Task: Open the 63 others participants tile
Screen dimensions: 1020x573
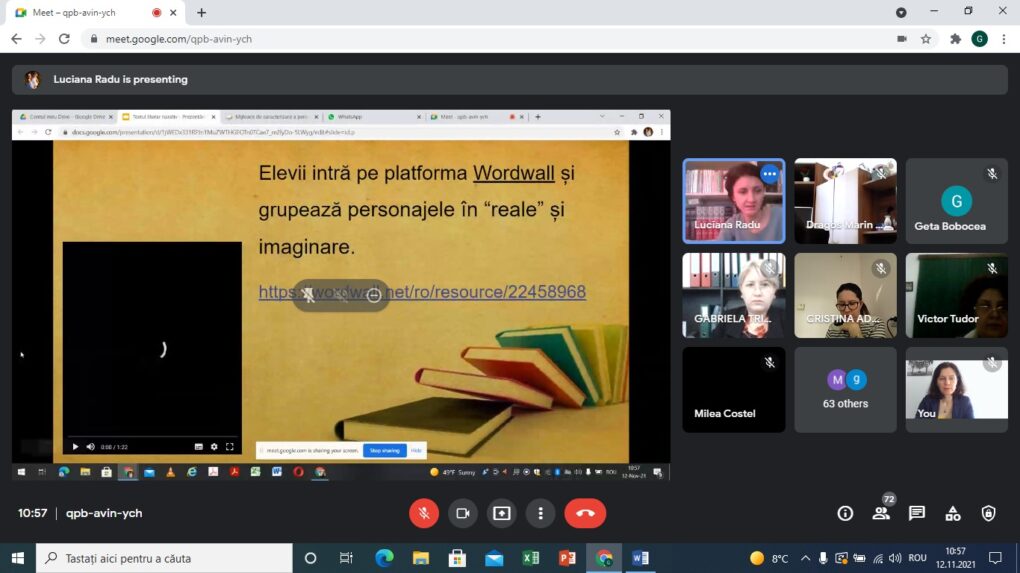Action: (x=845, y=390)
